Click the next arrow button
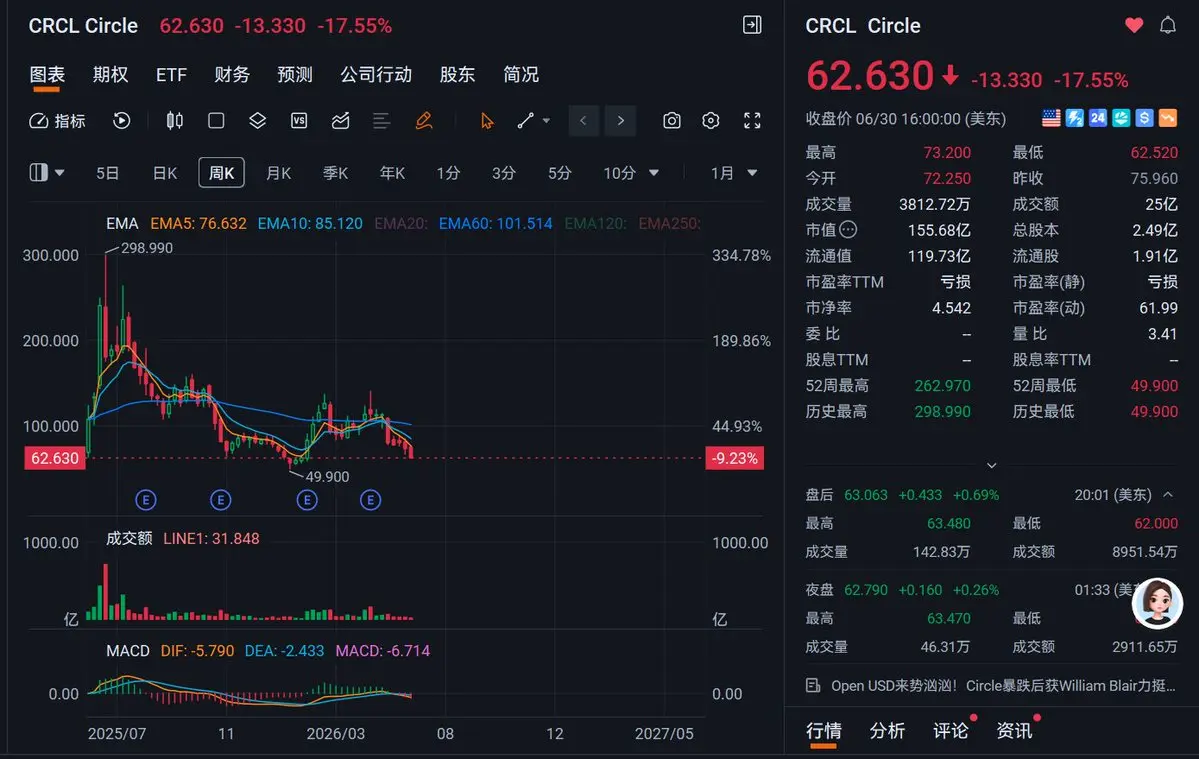The height and width of the screenshot is (759, 1199). 620,121
